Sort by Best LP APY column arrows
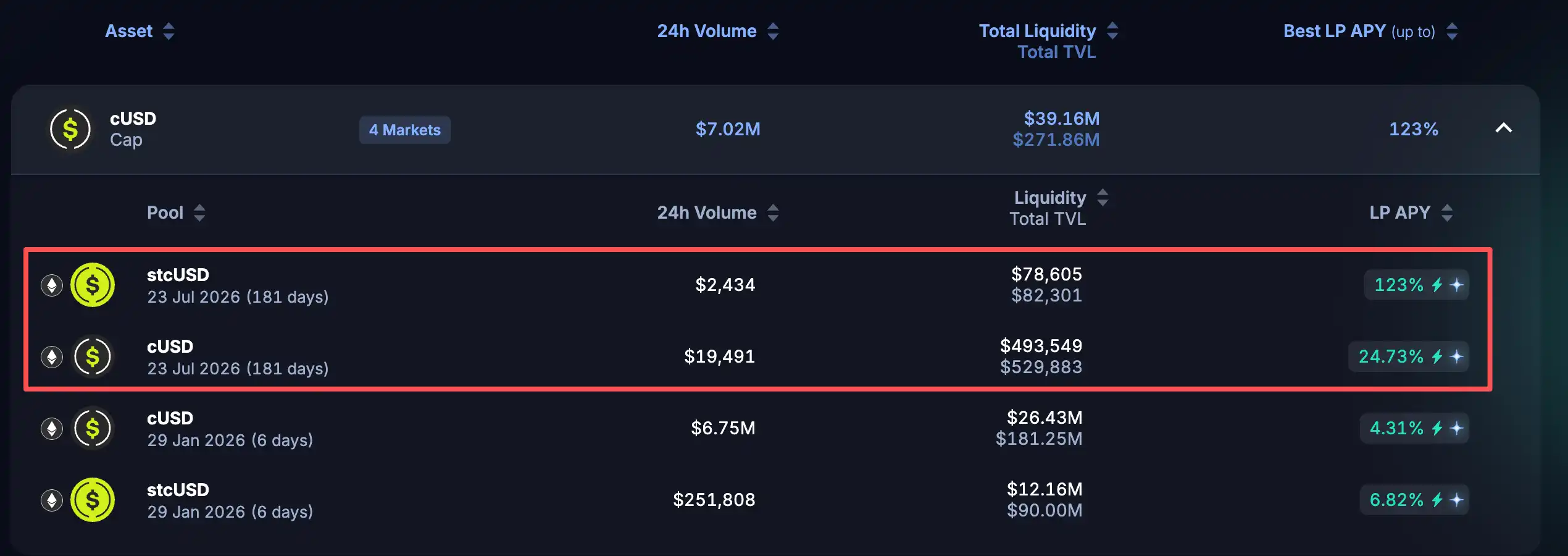Image resolution: width=1568 pixels, height=556 pixels. point(1452,31)
